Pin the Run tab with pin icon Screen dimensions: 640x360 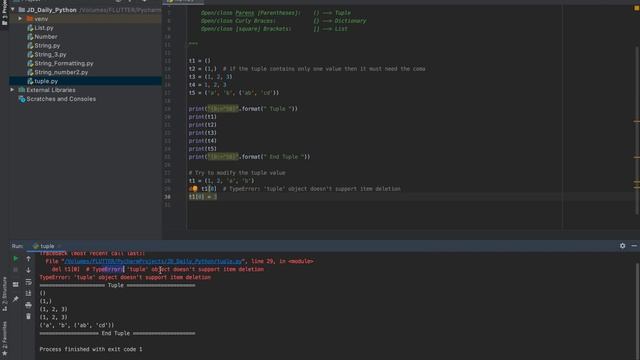[16, 299]
